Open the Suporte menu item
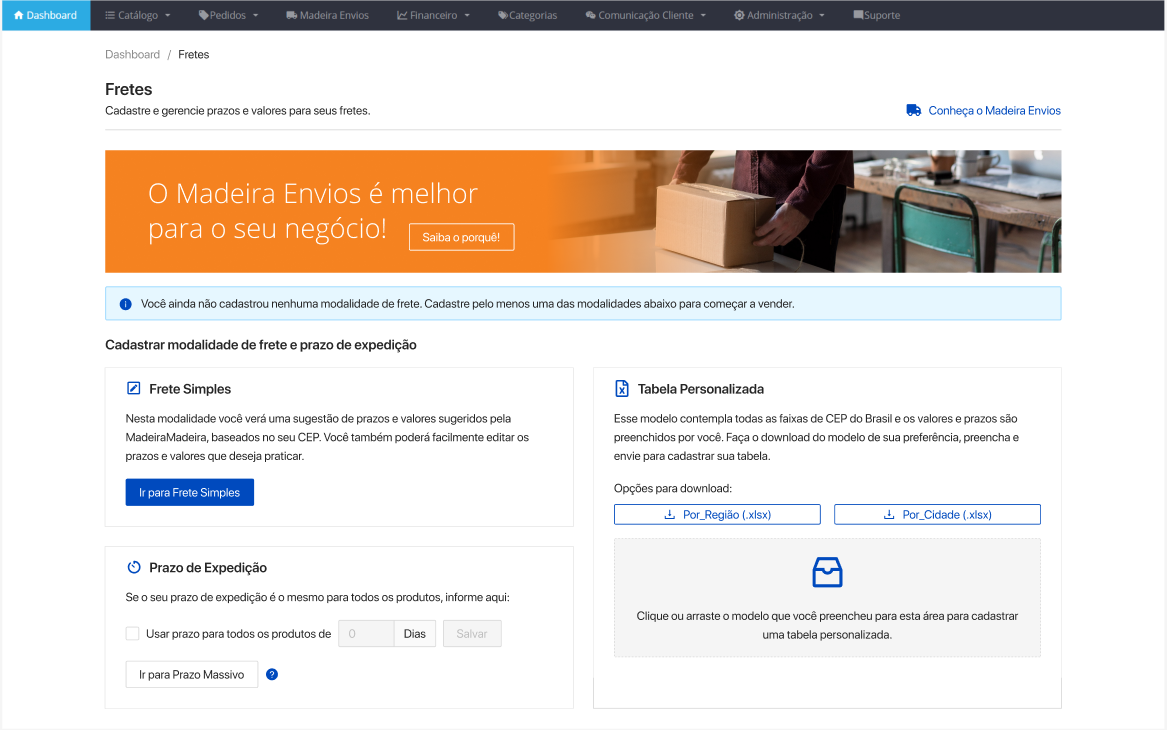This screenshot has width=1167, height=730. [877, 15]
